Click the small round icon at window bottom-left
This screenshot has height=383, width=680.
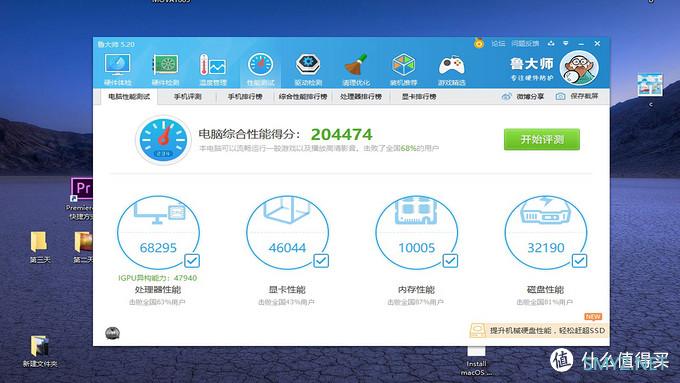[x=112, y=333]
